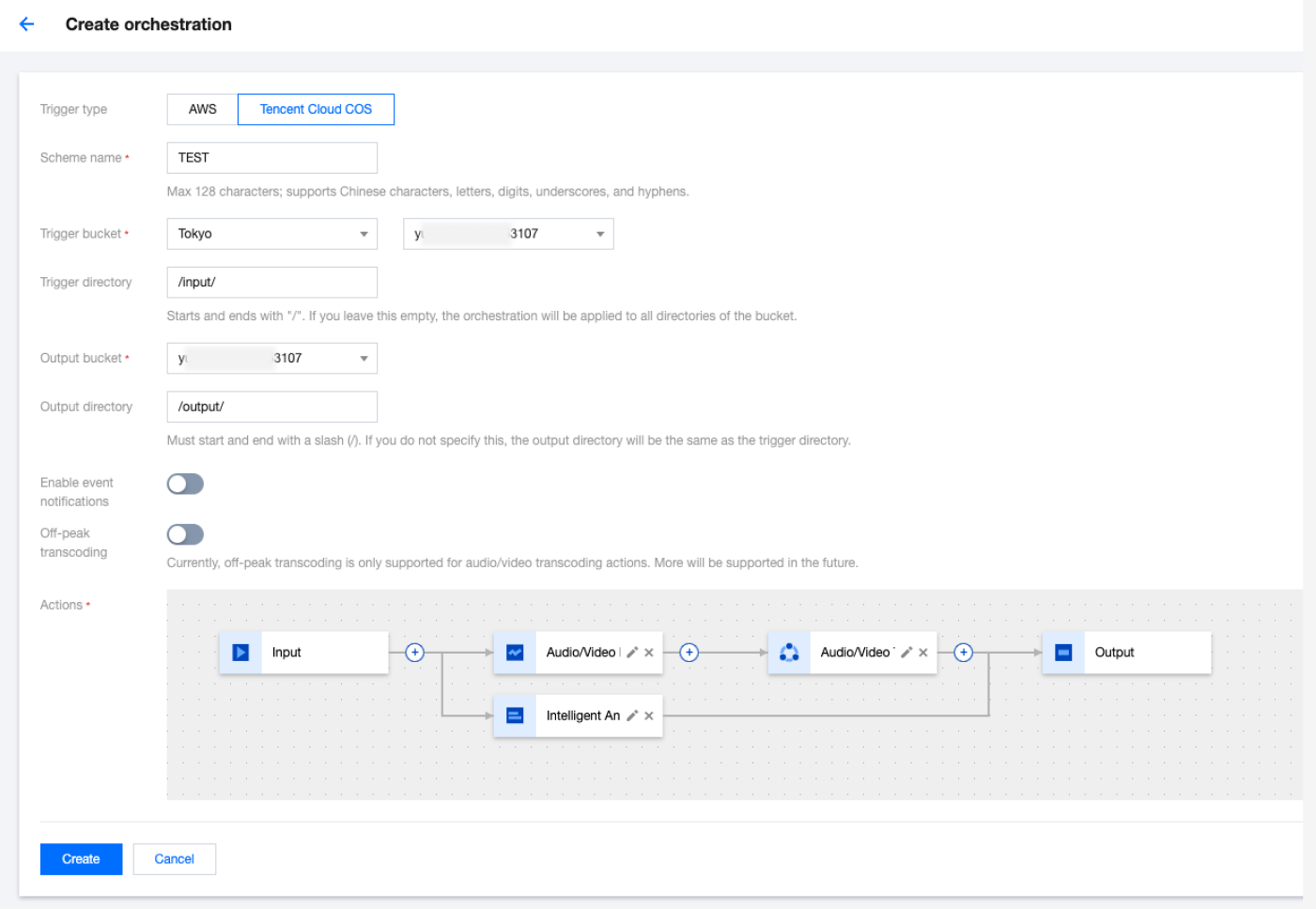Click the Scheme name field containing TEST

point(271,158)
